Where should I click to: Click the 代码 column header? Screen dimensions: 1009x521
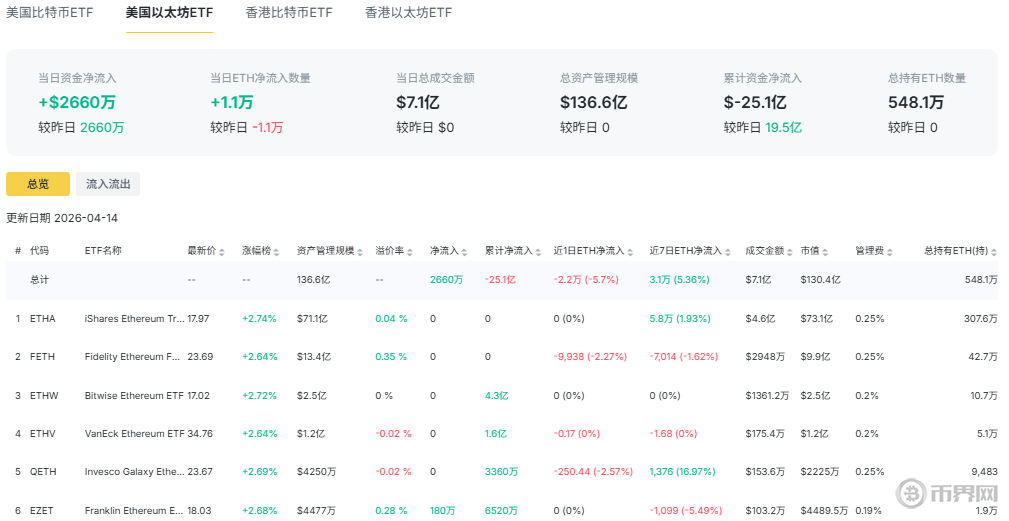39,251
